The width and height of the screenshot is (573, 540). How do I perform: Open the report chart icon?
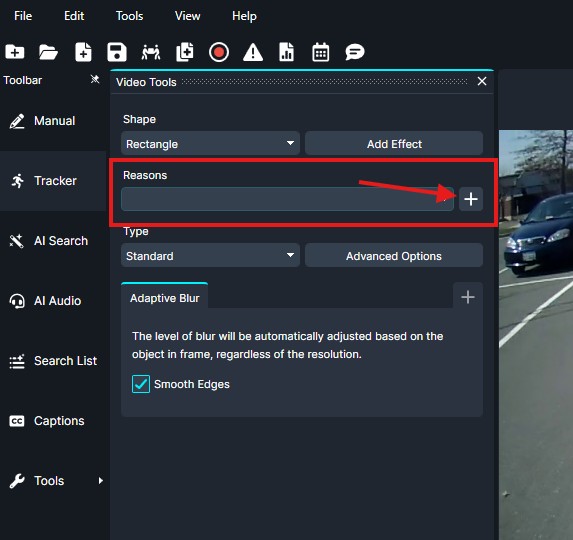point(286,52)
